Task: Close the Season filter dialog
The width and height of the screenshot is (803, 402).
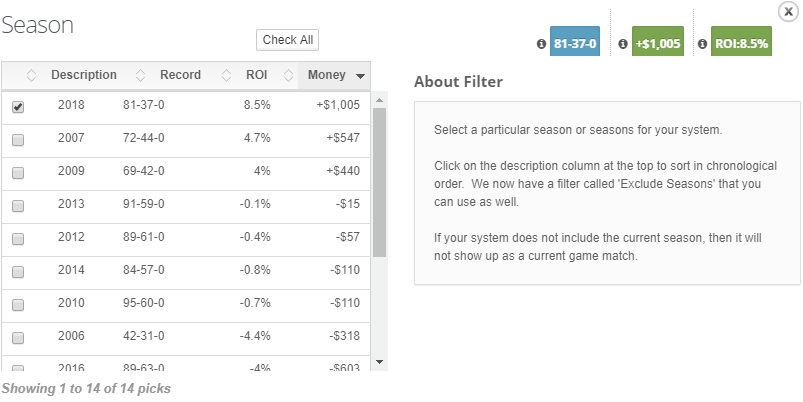Action: pos(788,12)
